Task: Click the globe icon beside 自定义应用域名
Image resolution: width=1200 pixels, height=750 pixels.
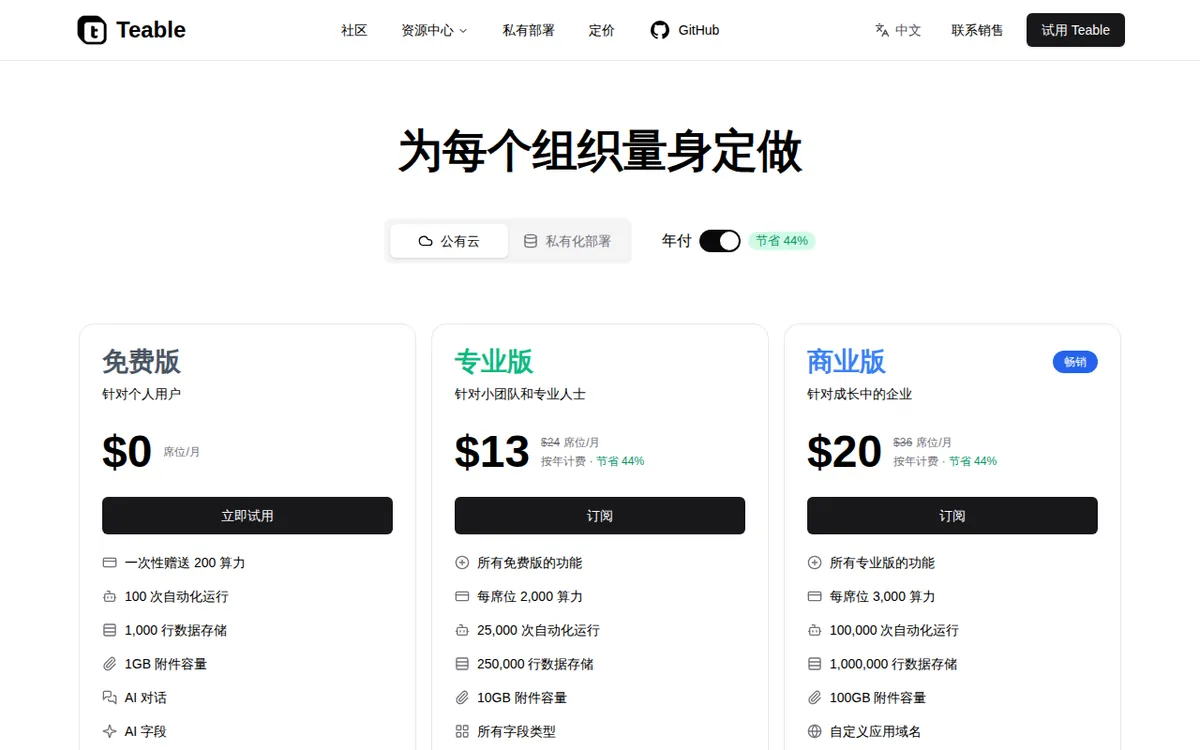Action: pos(815,731)
